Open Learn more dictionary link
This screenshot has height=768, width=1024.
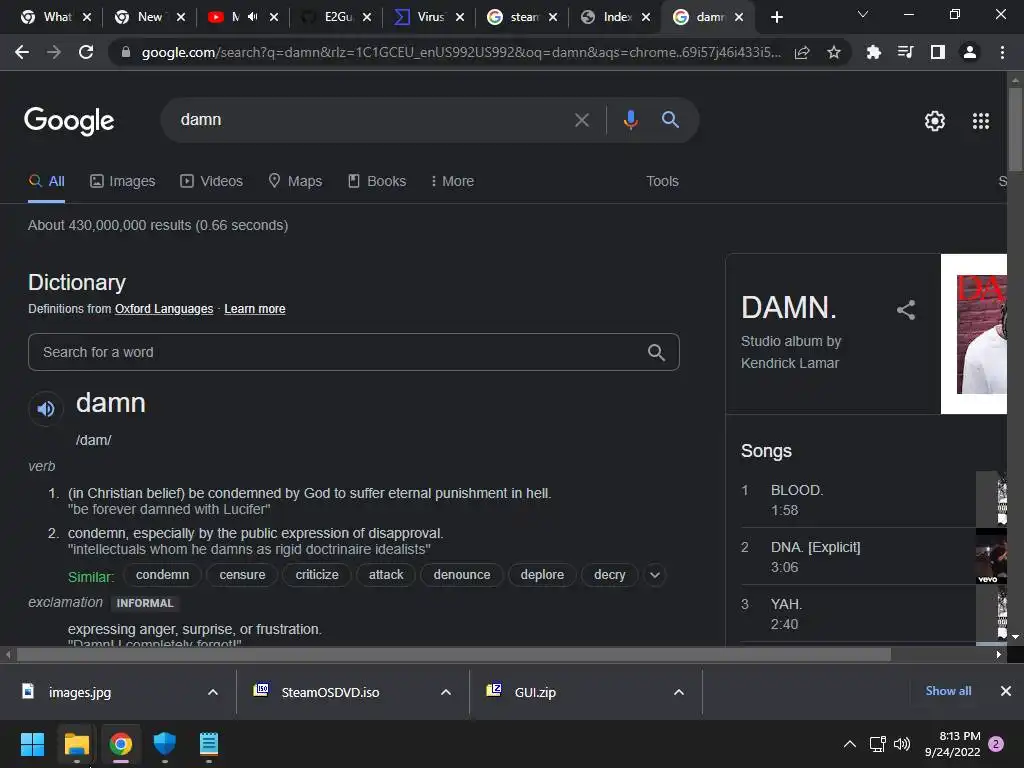pyautogui.click(x=255, y=309)
